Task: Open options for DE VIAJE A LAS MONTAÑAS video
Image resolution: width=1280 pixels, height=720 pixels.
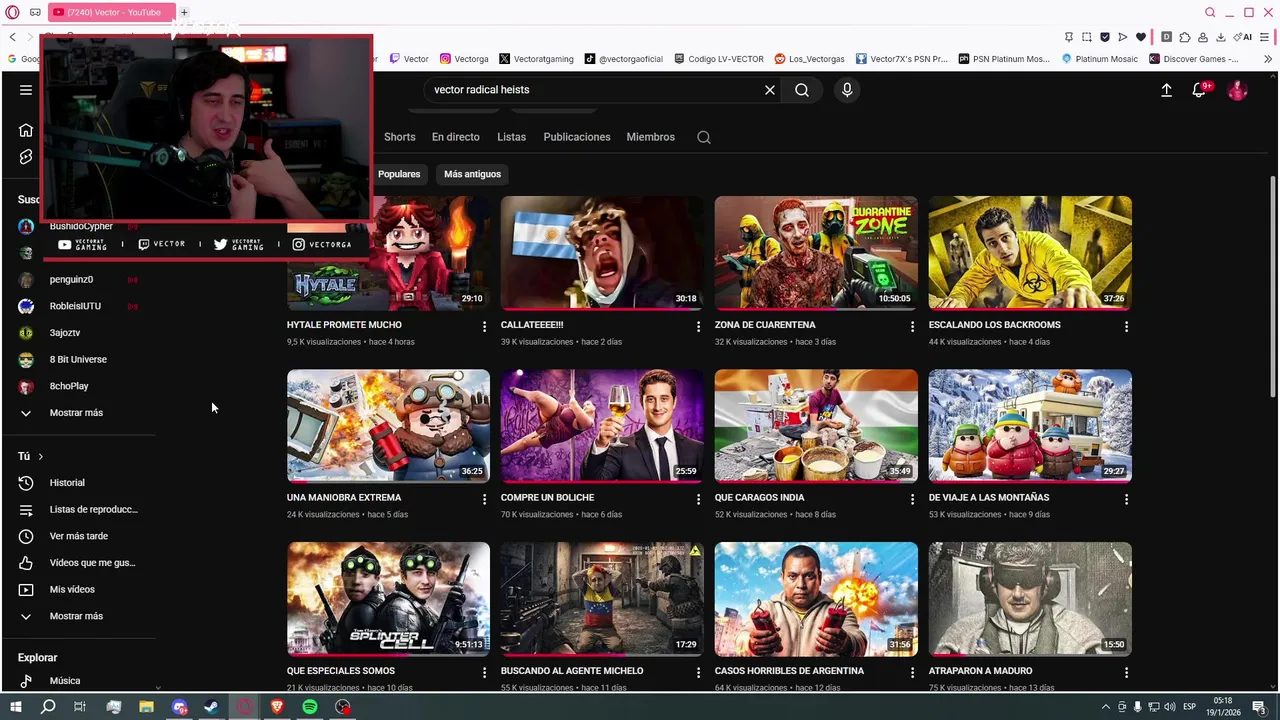Action: (1126, 499)
